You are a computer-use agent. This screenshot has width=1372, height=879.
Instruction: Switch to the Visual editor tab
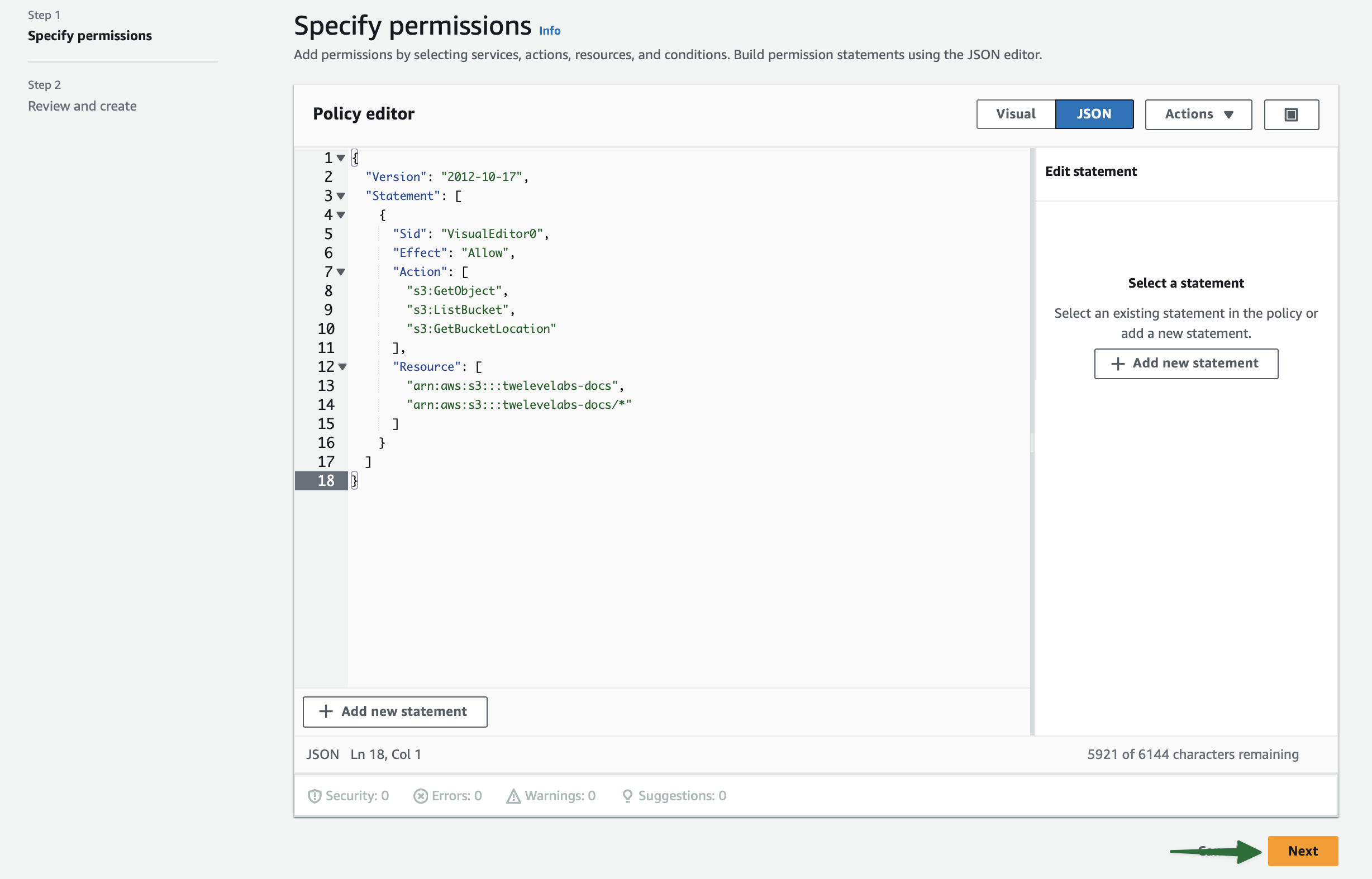1015,114
